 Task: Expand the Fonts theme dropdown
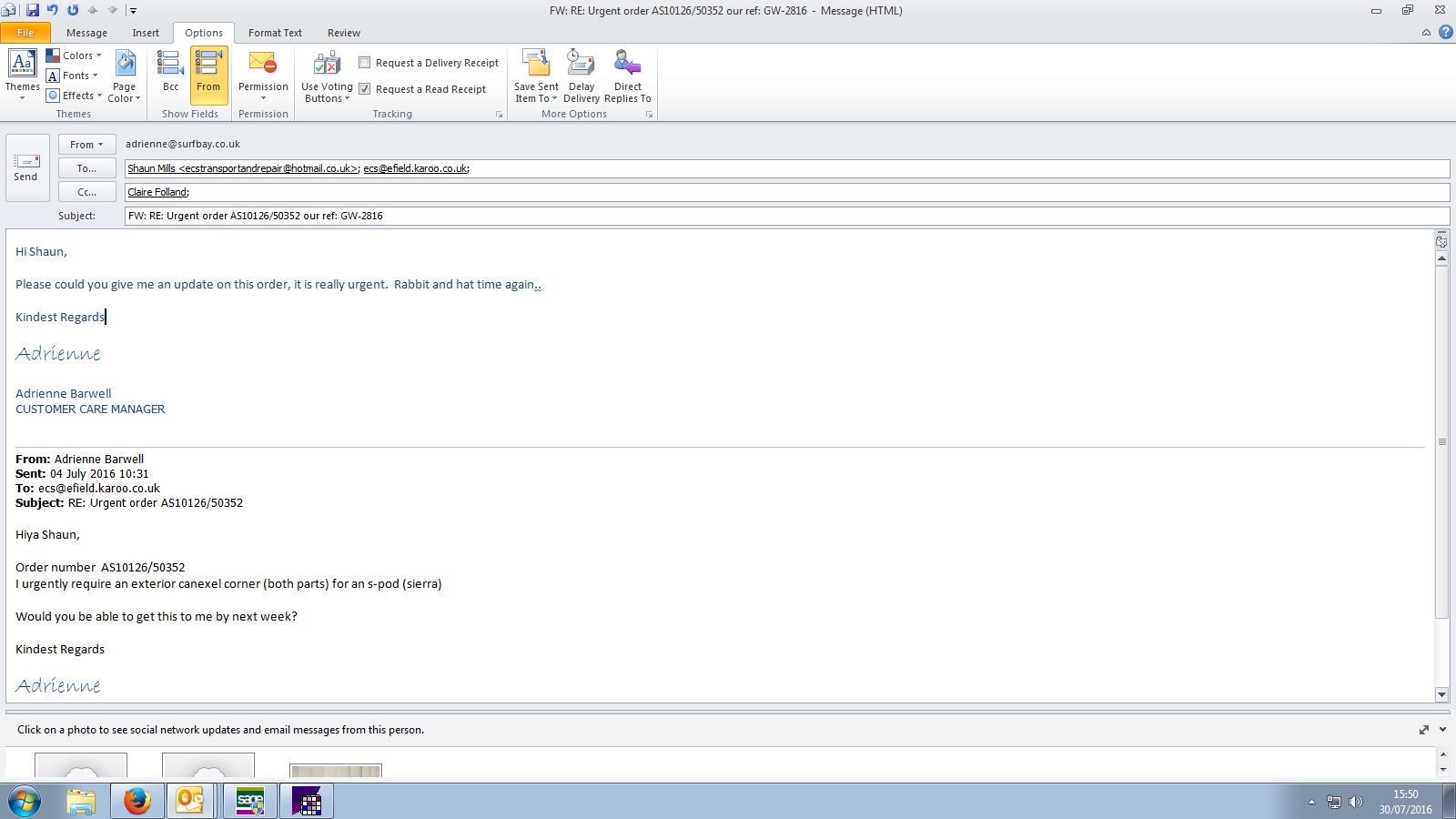click(x=73, y=76)
